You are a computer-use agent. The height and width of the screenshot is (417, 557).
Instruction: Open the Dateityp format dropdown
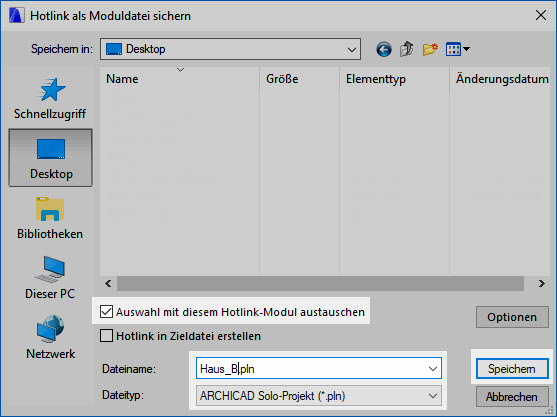pos(319,396)
